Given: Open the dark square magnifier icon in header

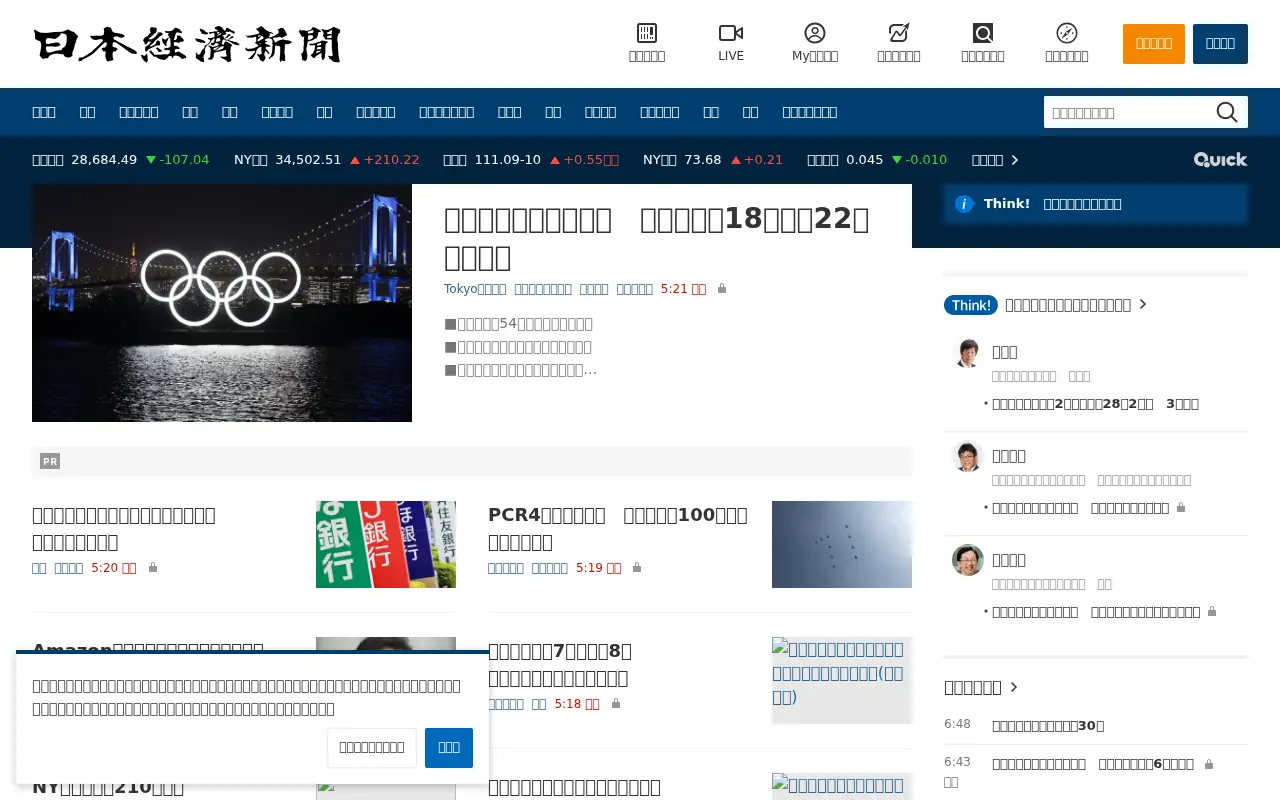Looking at the screenshot, I should click(x=983, y=33).
